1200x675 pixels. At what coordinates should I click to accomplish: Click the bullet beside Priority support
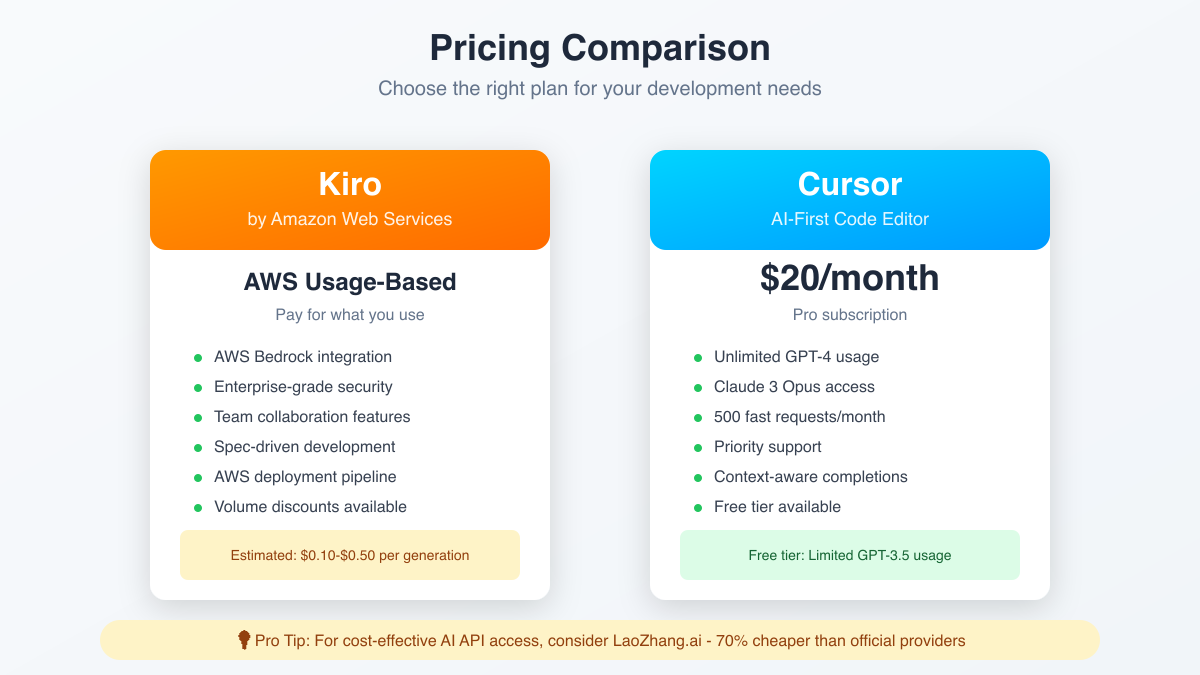click(698, 447)
